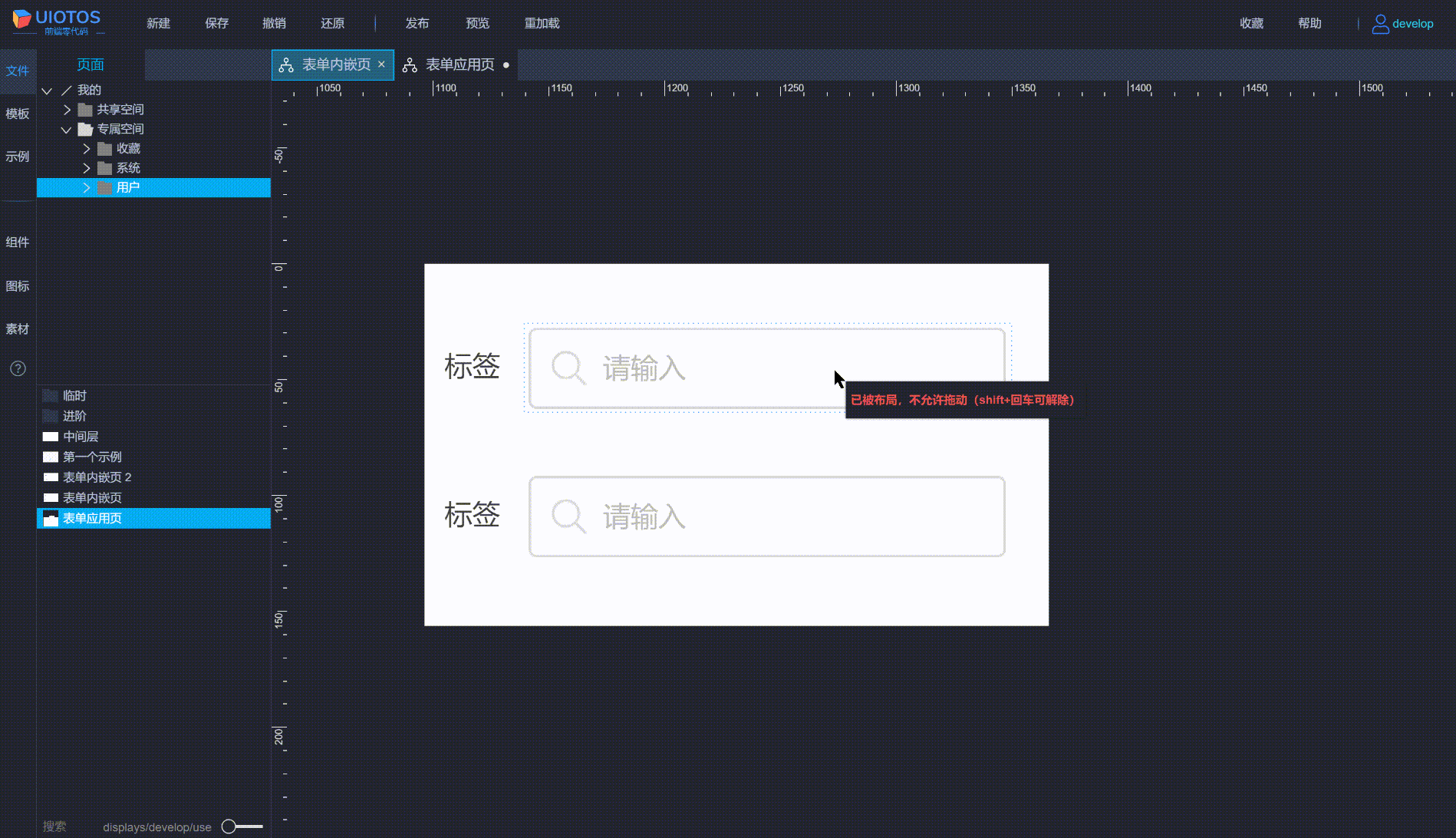The image size is (1456, 838).
Task: Select the 模板 panel icon
Action: click(x=18, y=114)
